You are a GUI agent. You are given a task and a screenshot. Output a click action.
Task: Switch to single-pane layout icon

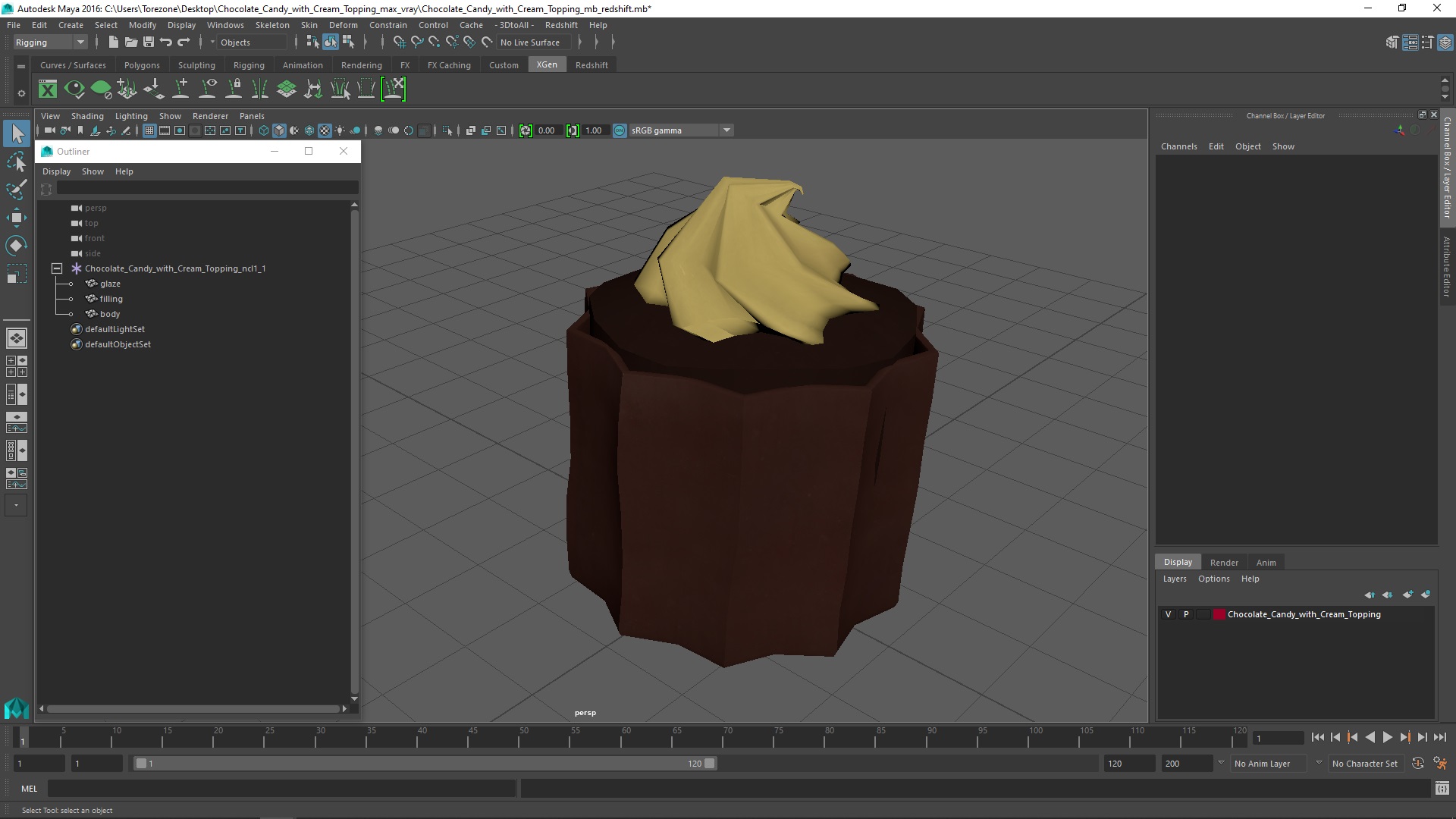[x=17, y=338]
